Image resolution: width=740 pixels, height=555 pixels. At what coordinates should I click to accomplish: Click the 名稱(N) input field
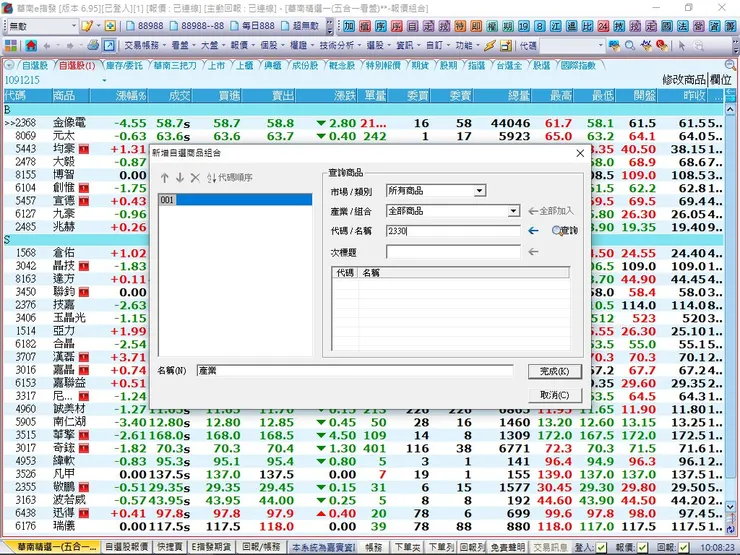(x=355, y=371)
